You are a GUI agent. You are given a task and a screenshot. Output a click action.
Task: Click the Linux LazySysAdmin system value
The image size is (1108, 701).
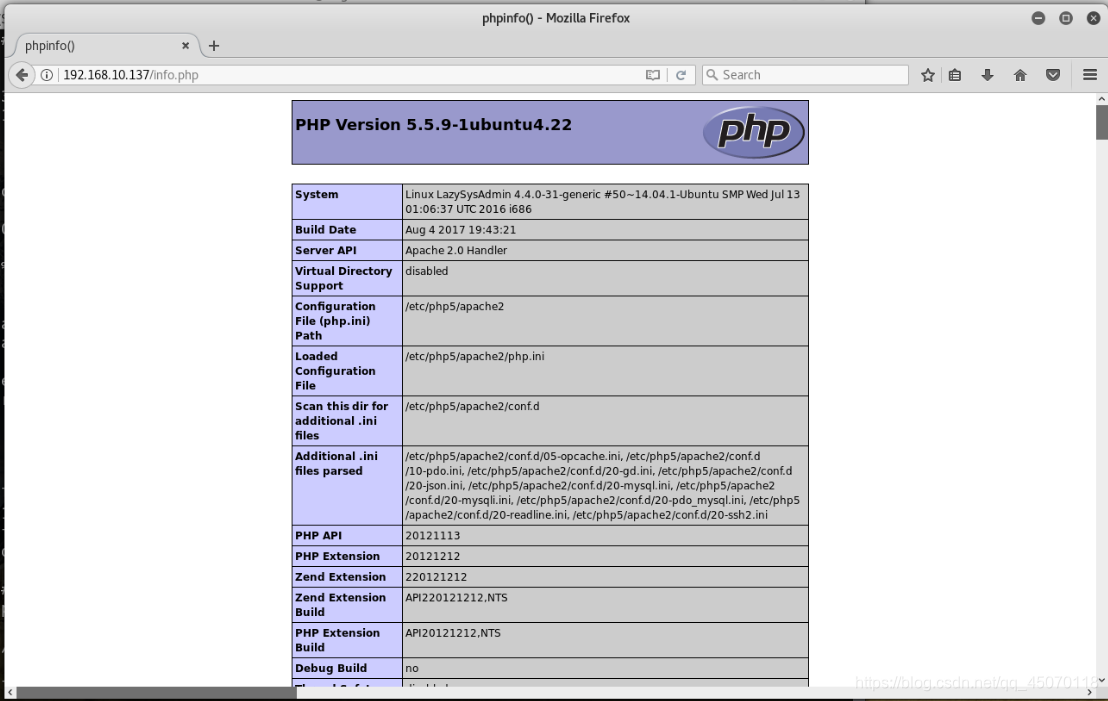tap(603, 201)
